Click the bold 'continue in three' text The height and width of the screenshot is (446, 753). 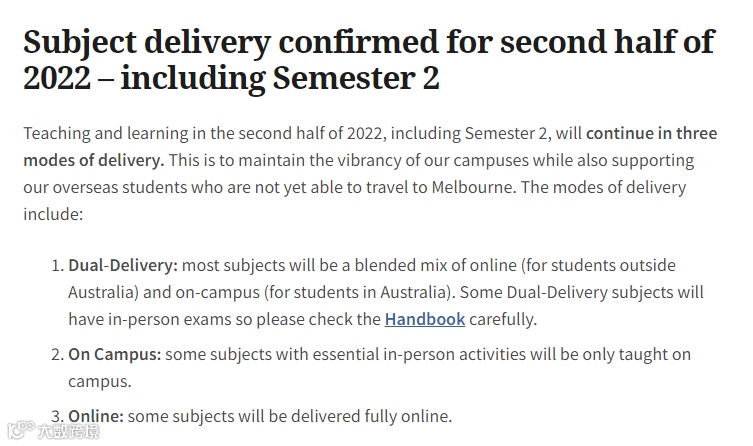(x=651, y=133)
